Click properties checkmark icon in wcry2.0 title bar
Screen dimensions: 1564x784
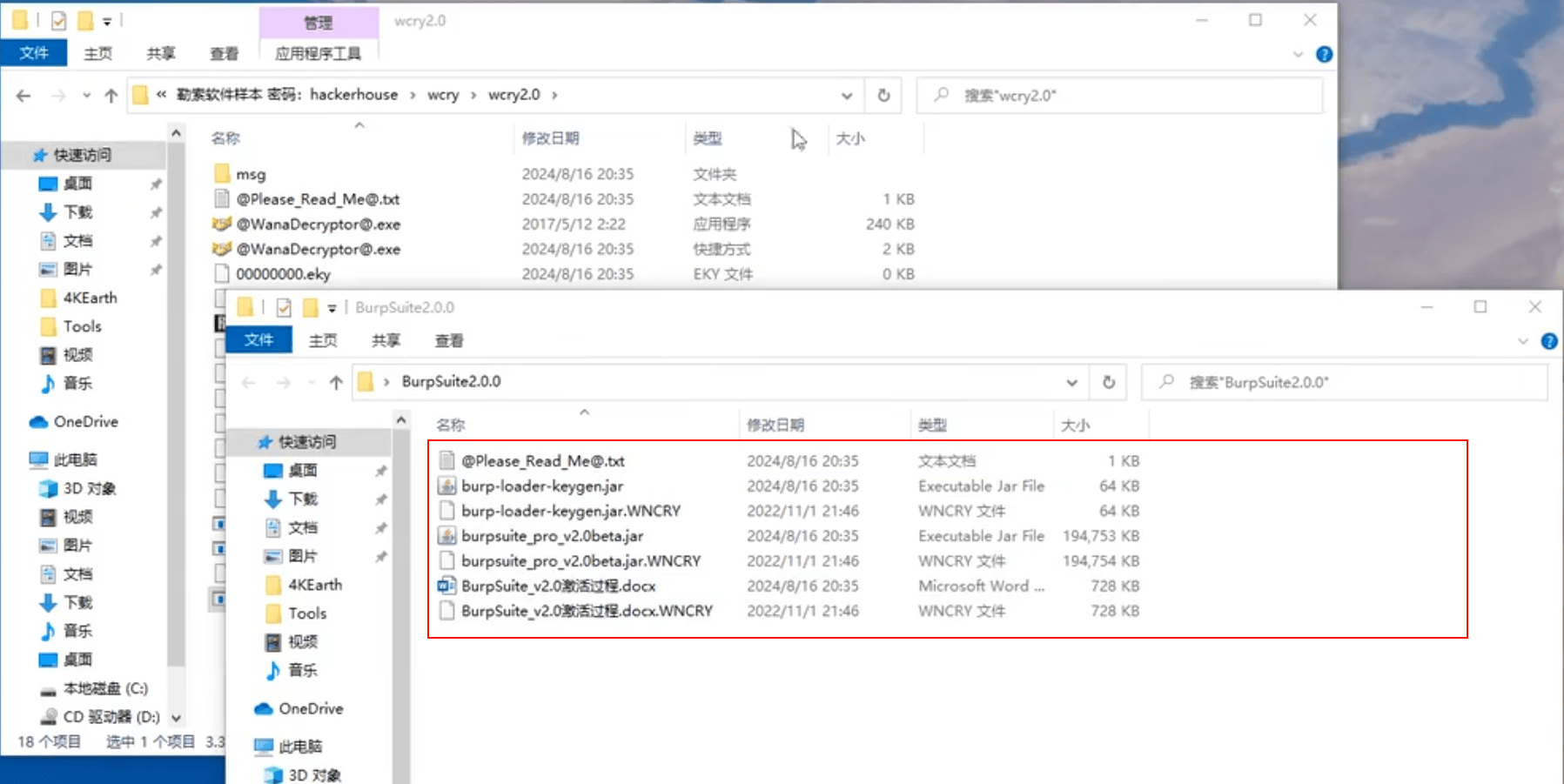[x=58, y=21]
